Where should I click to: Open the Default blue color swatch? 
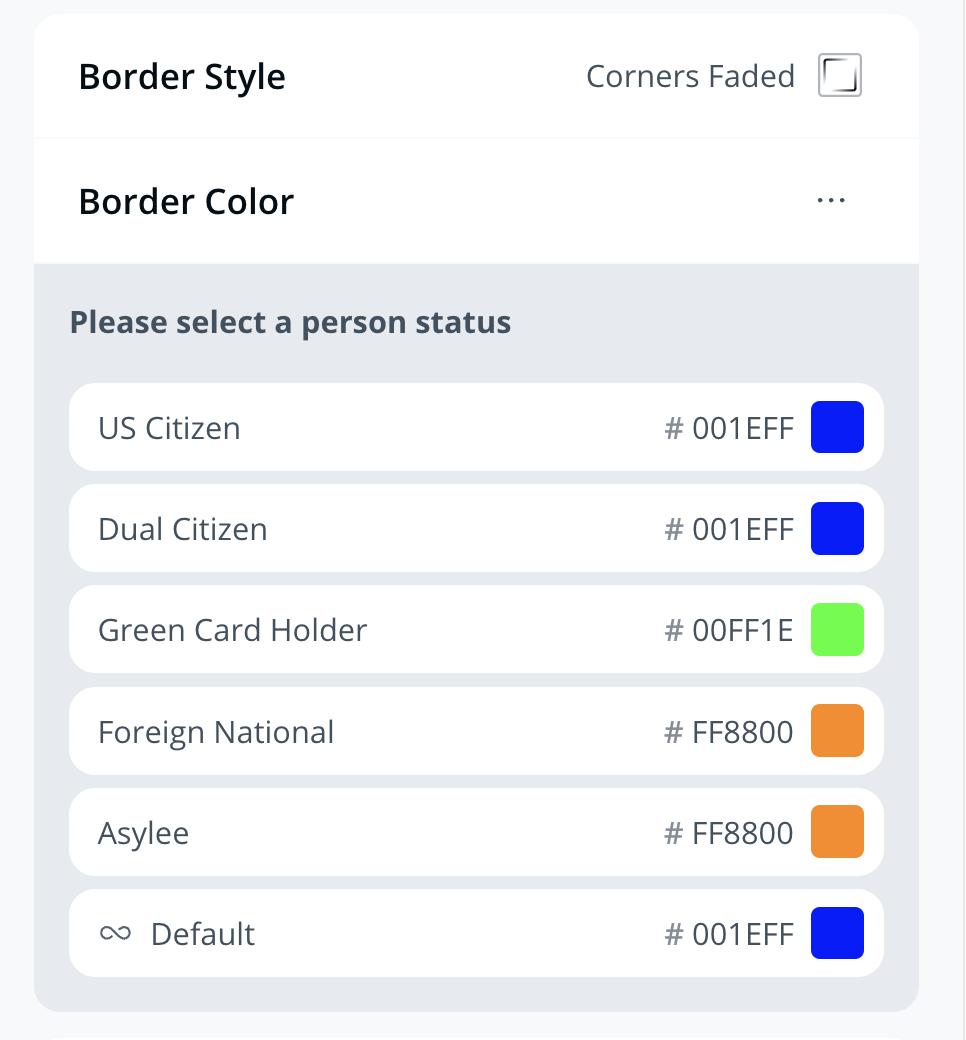pyautogui.click(x=837, y=933)
